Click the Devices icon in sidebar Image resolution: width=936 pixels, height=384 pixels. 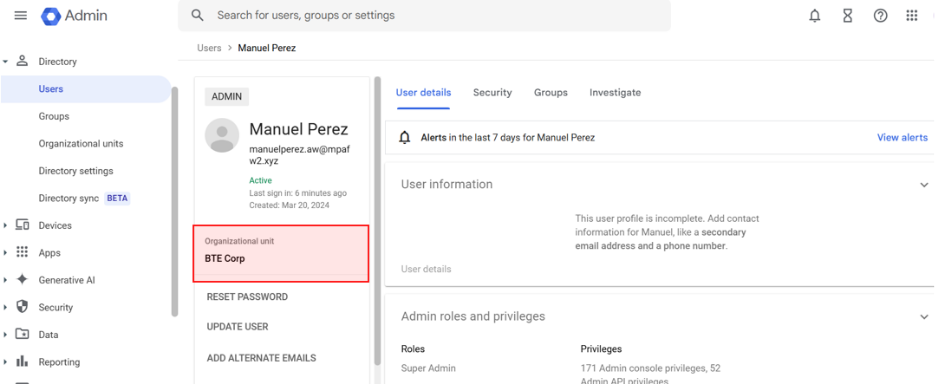pyautogui.click(x=22, y=225)
